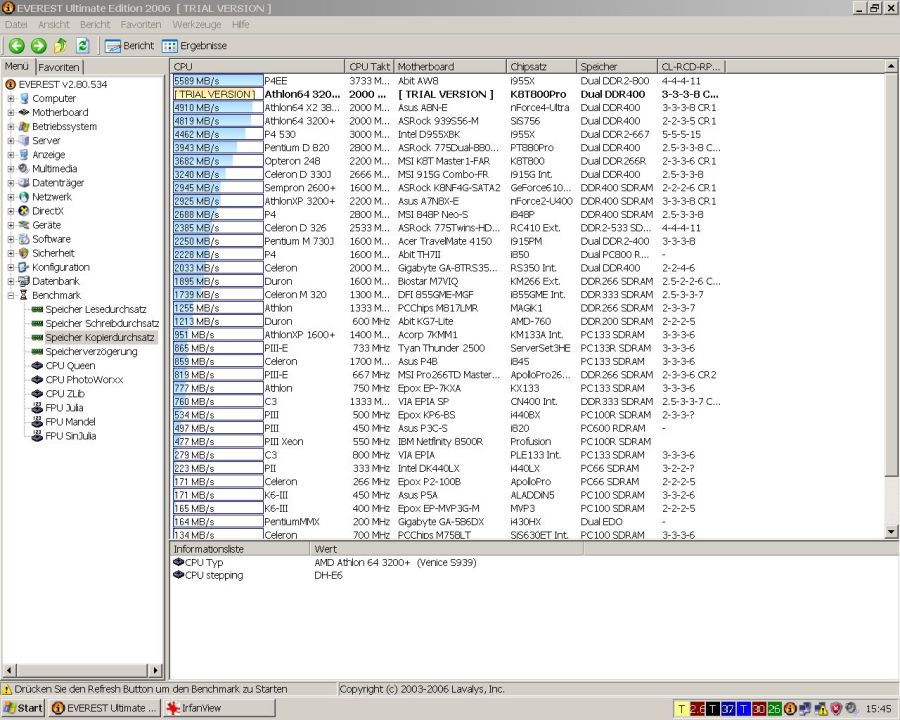This screenshot has width=900, height=720.
Task: Select the DirectX tree icon
Action: click(24, 211)
